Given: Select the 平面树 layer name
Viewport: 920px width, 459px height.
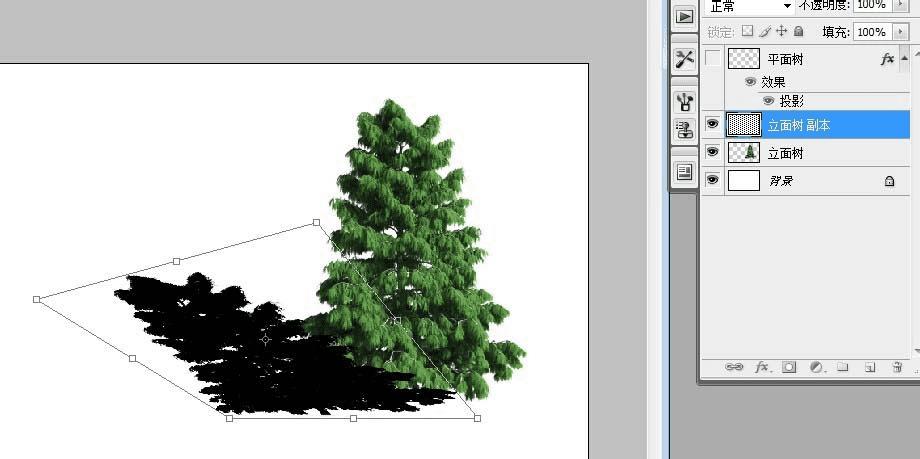Looking at the screenshot, I should click(x=786, y=59).
